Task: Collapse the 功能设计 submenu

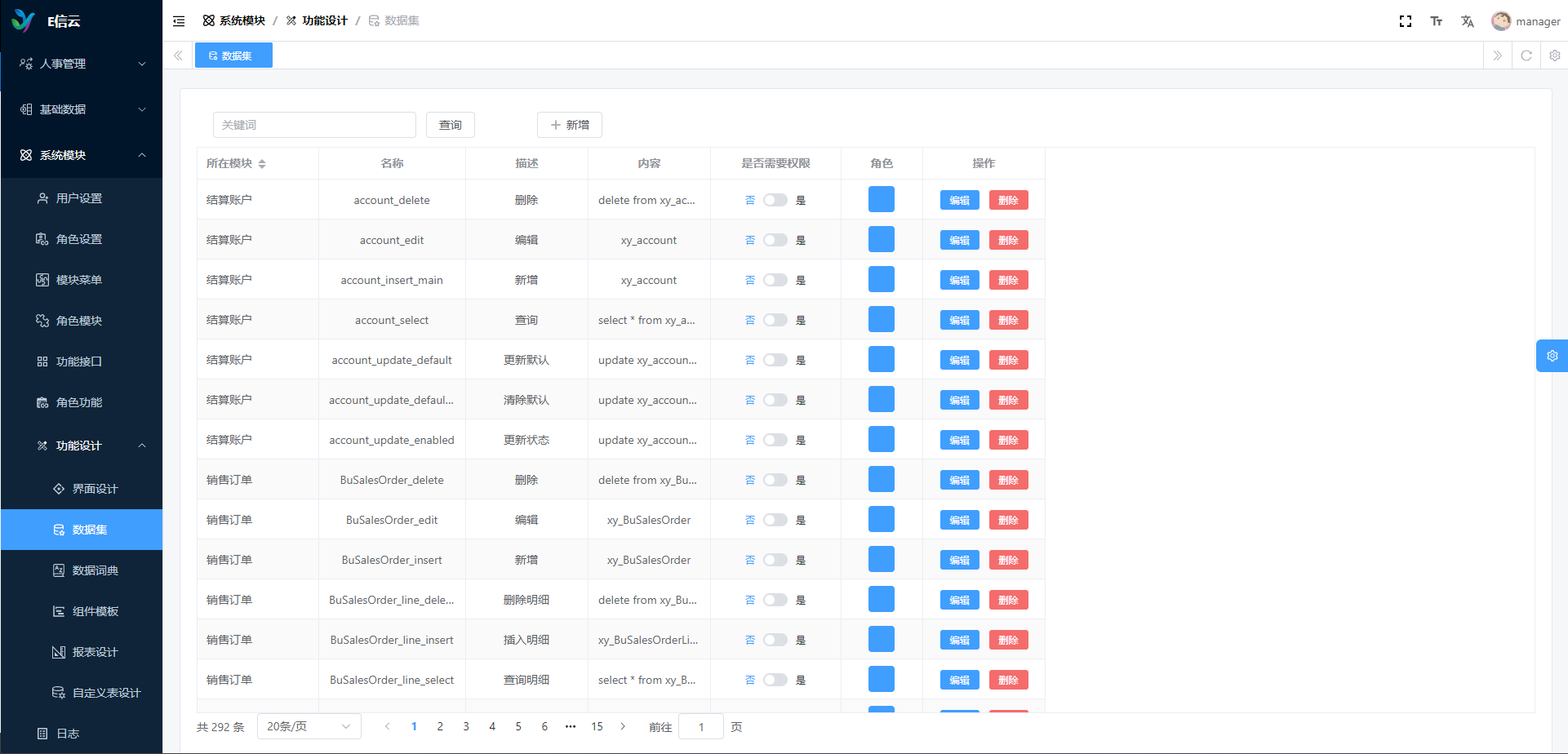Action: (x=82, y=446)
